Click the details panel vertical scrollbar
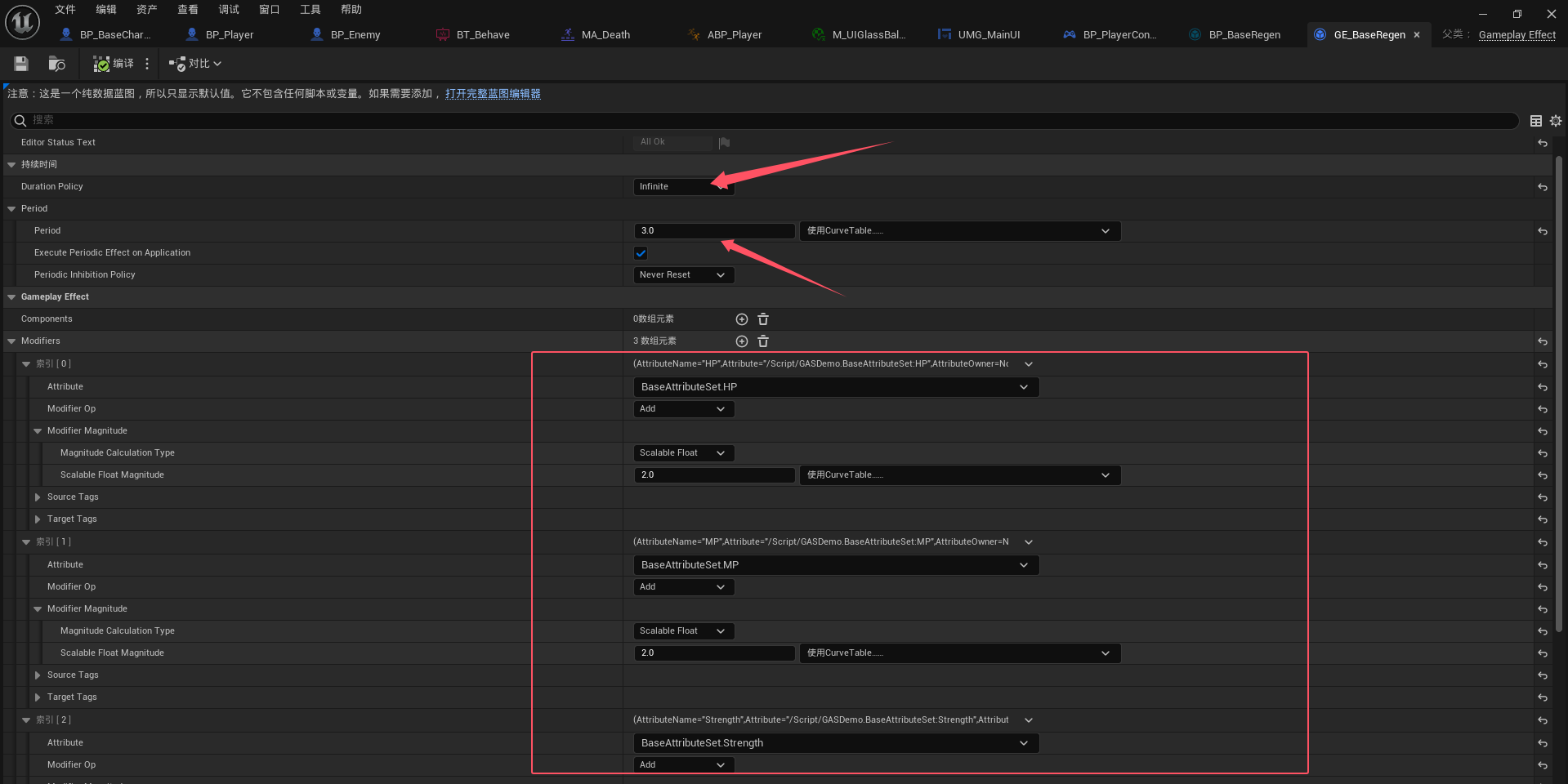This screenshot has width=1568, height=784. click(1560, 392)
